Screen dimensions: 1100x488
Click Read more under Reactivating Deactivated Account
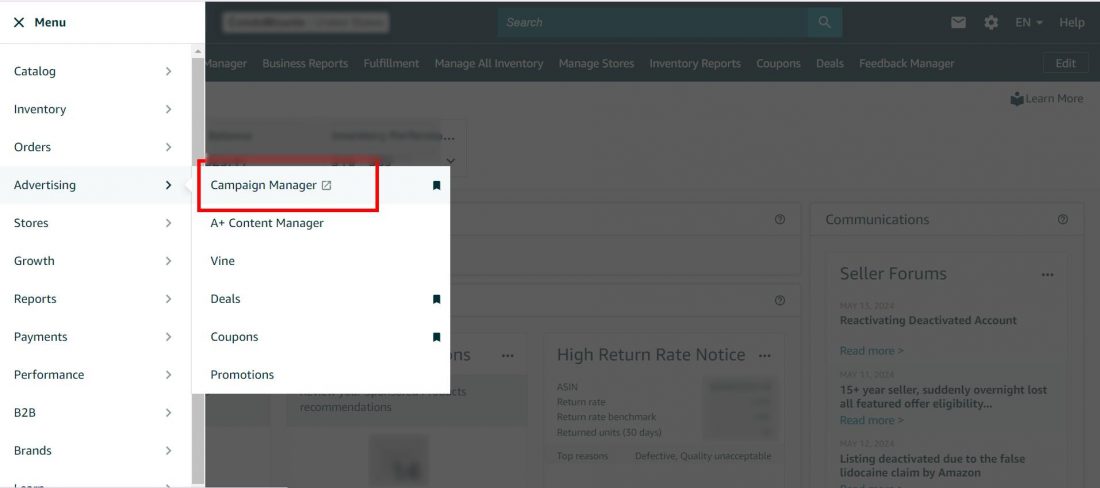[x=871, y=351]
